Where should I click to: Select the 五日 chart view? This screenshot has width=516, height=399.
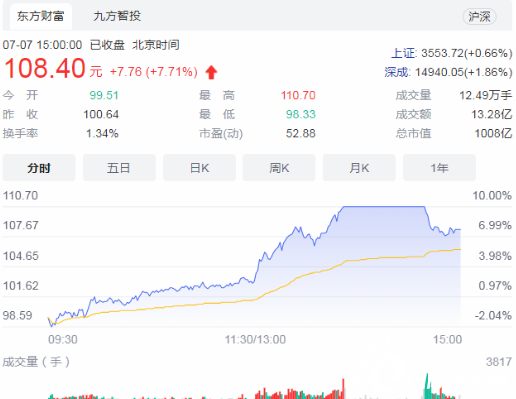click(119, 168)
